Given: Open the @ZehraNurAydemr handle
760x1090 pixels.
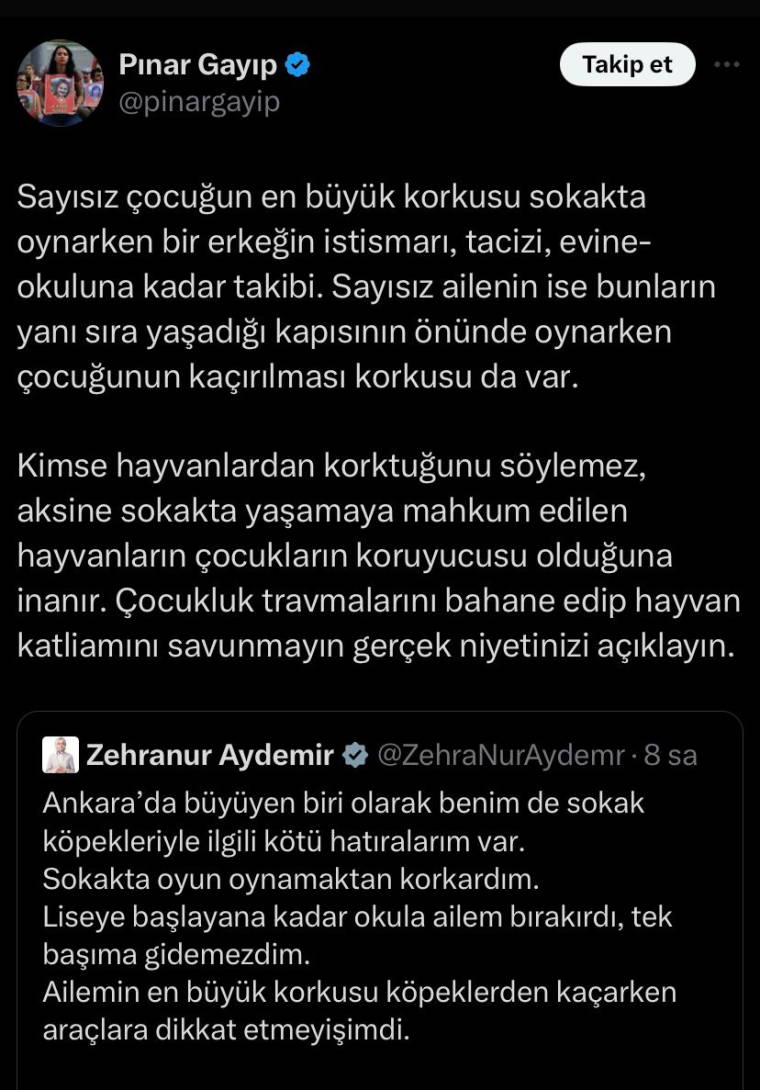Looking at the screenshot, I should coord(500,755).
